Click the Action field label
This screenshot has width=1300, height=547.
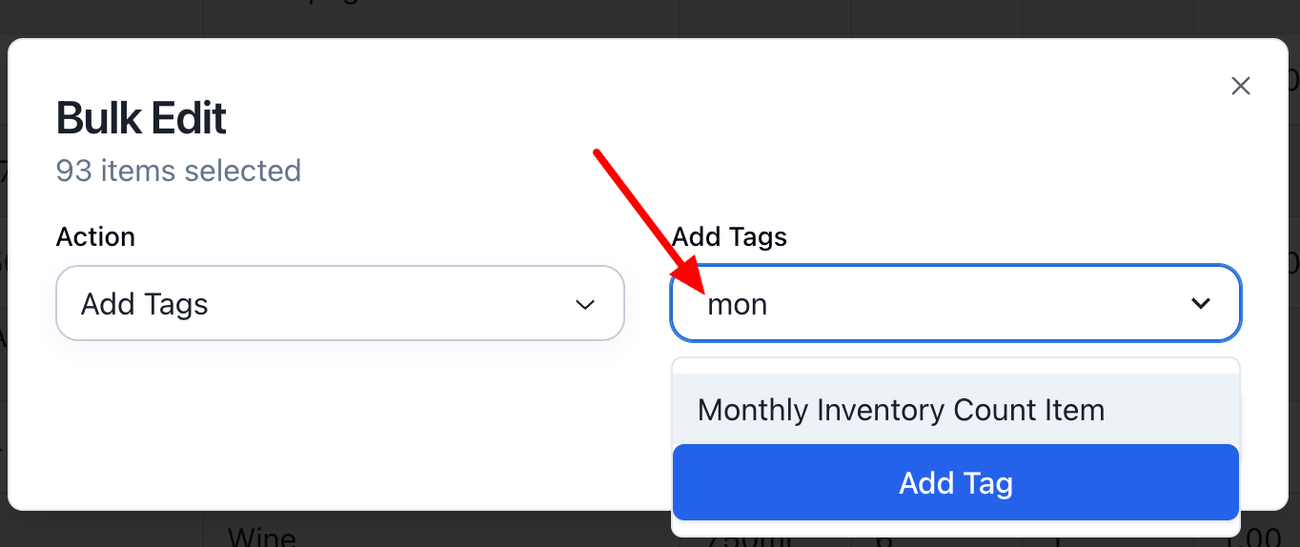95,237
